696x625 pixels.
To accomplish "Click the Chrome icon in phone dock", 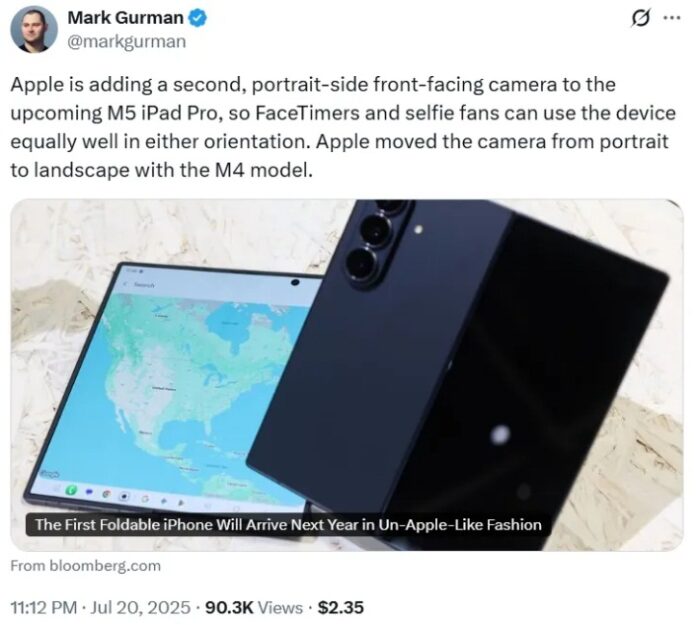I will pyautogui.click(x=107, y=494).
